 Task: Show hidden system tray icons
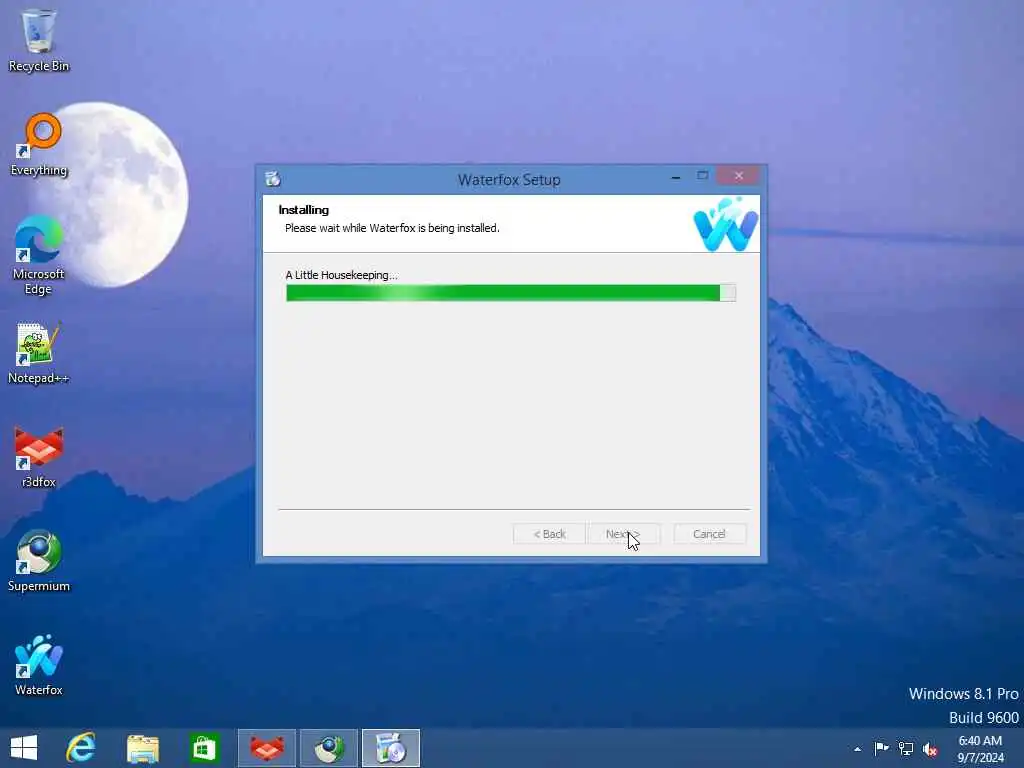[x=857, y=749]
